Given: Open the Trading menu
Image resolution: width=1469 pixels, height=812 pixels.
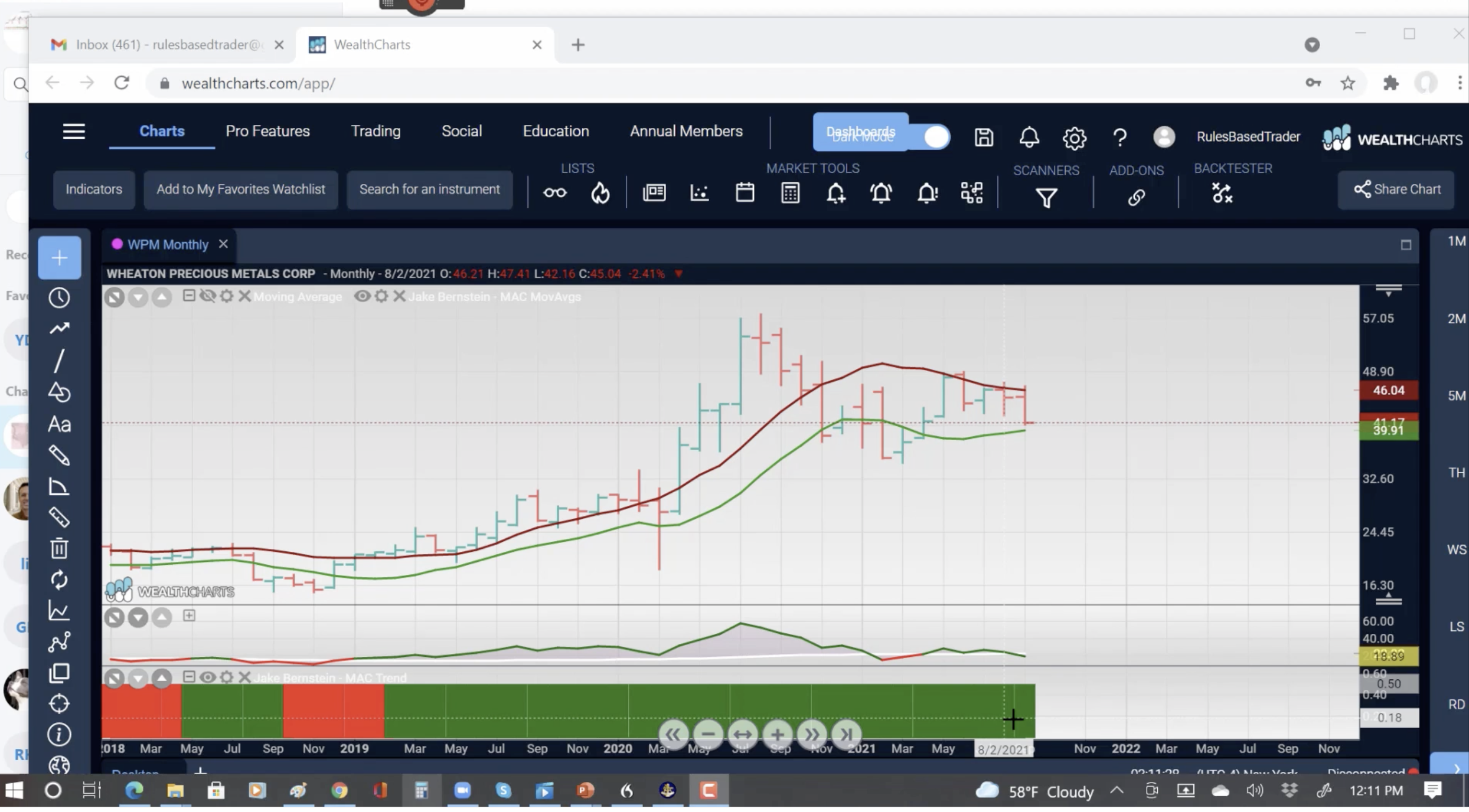Looking at the screenshot, I should pyautogui.click(x=376, y=131).
